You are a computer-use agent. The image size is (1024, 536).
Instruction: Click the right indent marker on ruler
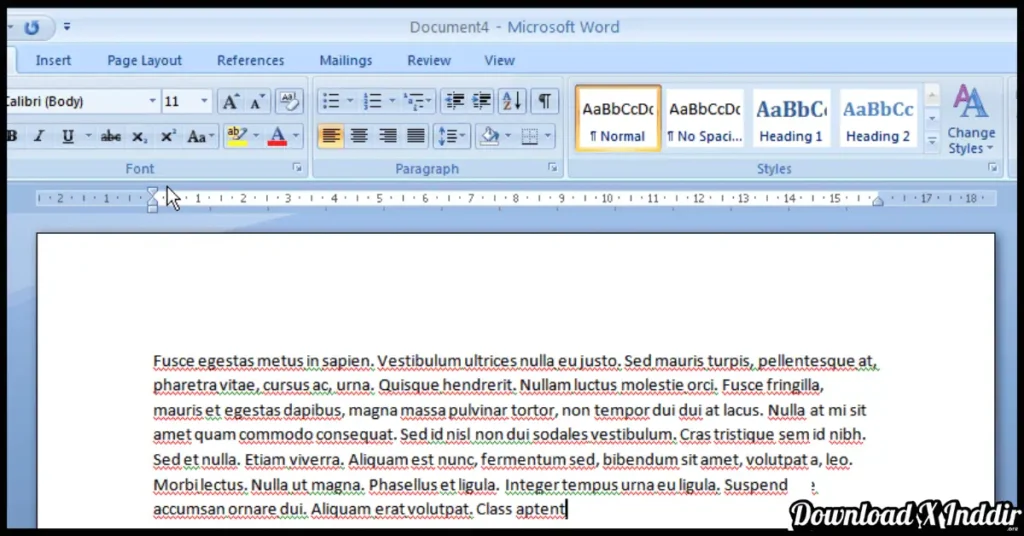pos(878,201)
